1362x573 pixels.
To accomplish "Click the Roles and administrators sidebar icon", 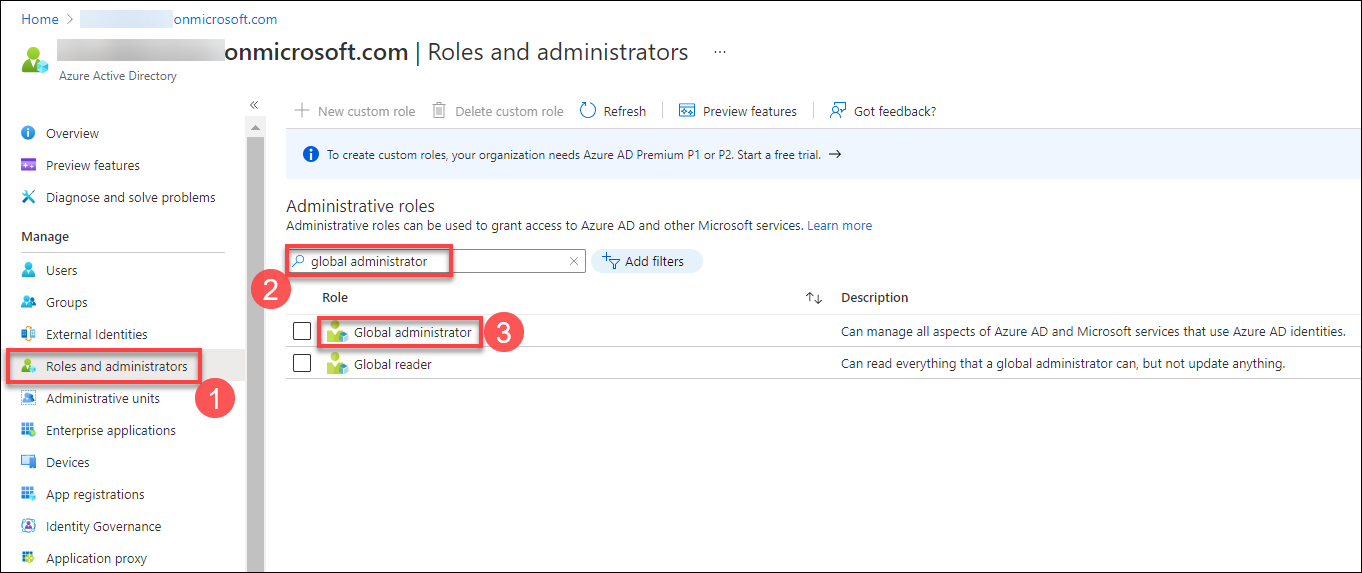I will [28, 366].
